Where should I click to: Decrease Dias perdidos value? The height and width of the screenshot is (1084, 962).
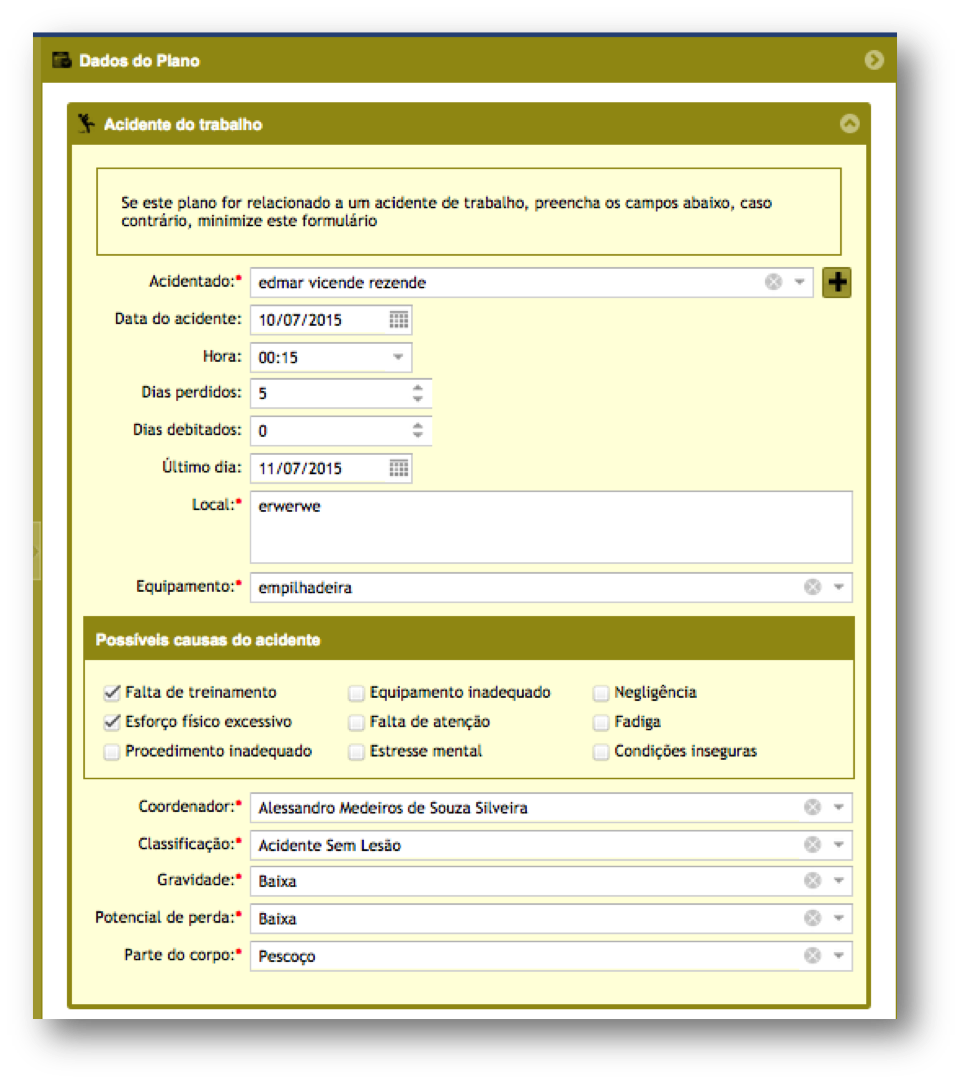coord(417,398)
